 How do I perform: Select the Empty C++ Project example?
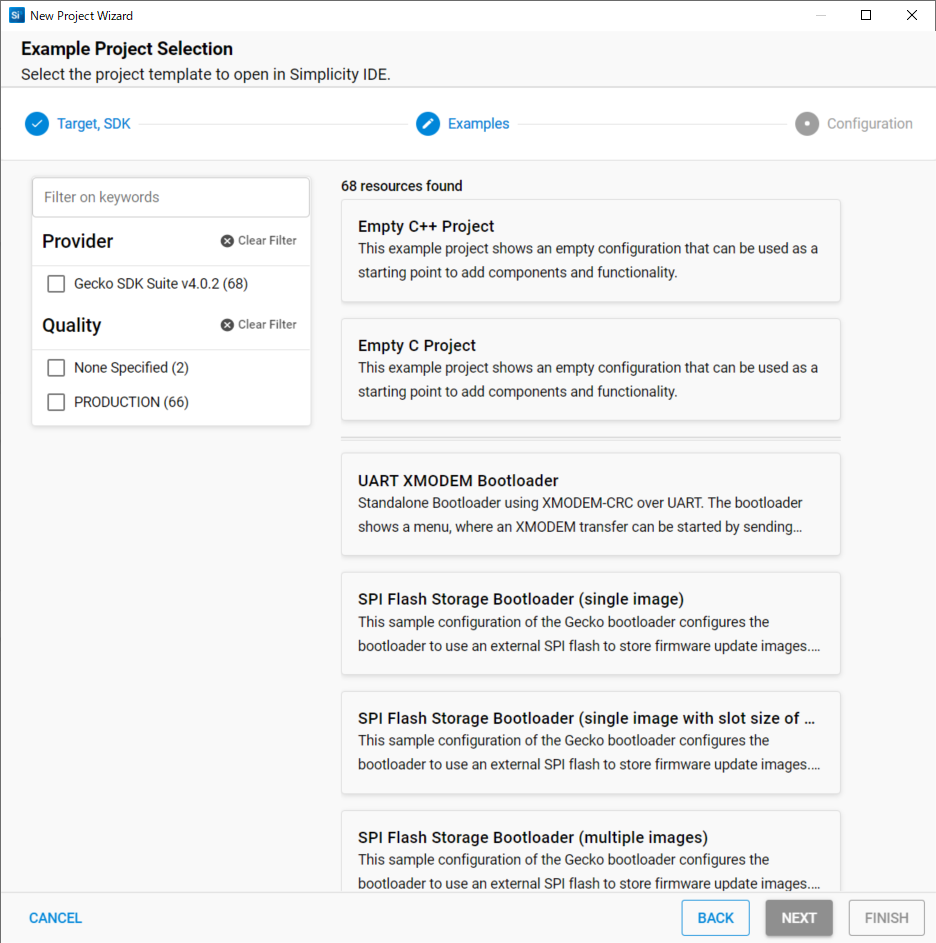(591, 251)
